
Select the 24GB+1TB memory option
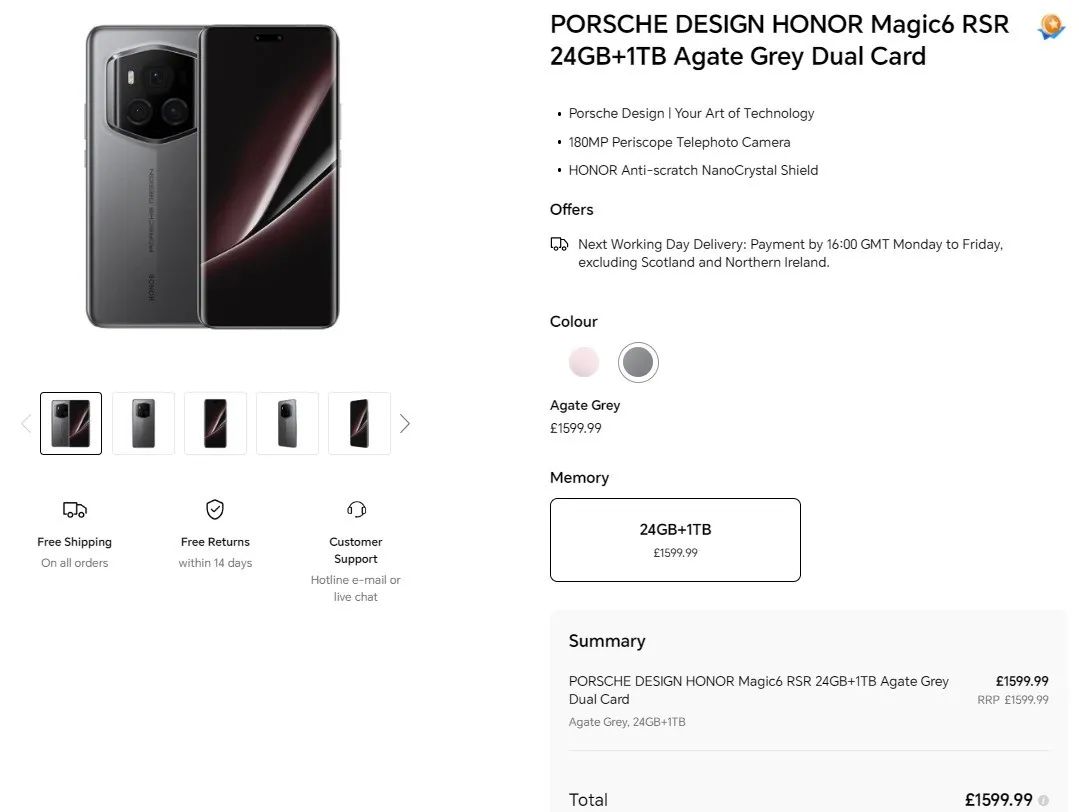[x=675, y=539]
